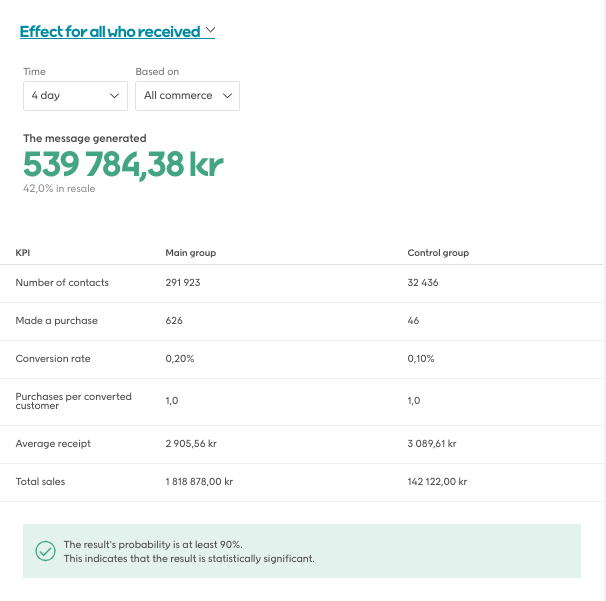Screen dimensions: 606x601
Task: Expand the 'Effect for all who received' selector
Action: point(110,32)
